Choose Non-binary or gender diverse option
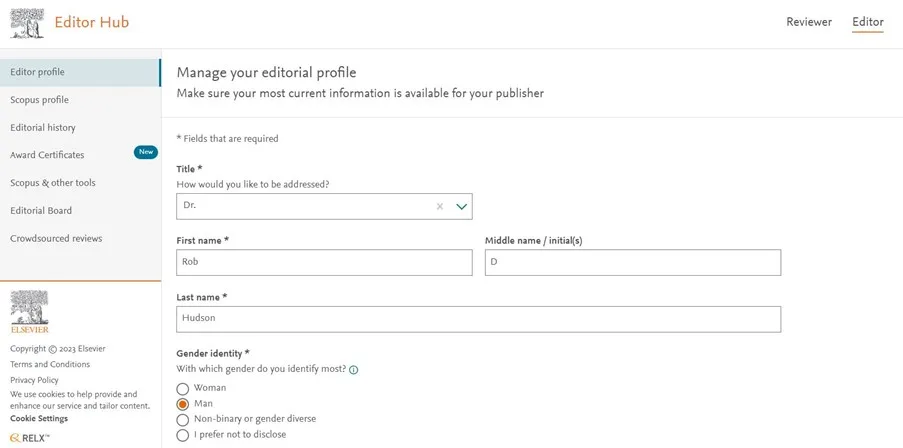903x448 pixels. (x=182, y=420)
